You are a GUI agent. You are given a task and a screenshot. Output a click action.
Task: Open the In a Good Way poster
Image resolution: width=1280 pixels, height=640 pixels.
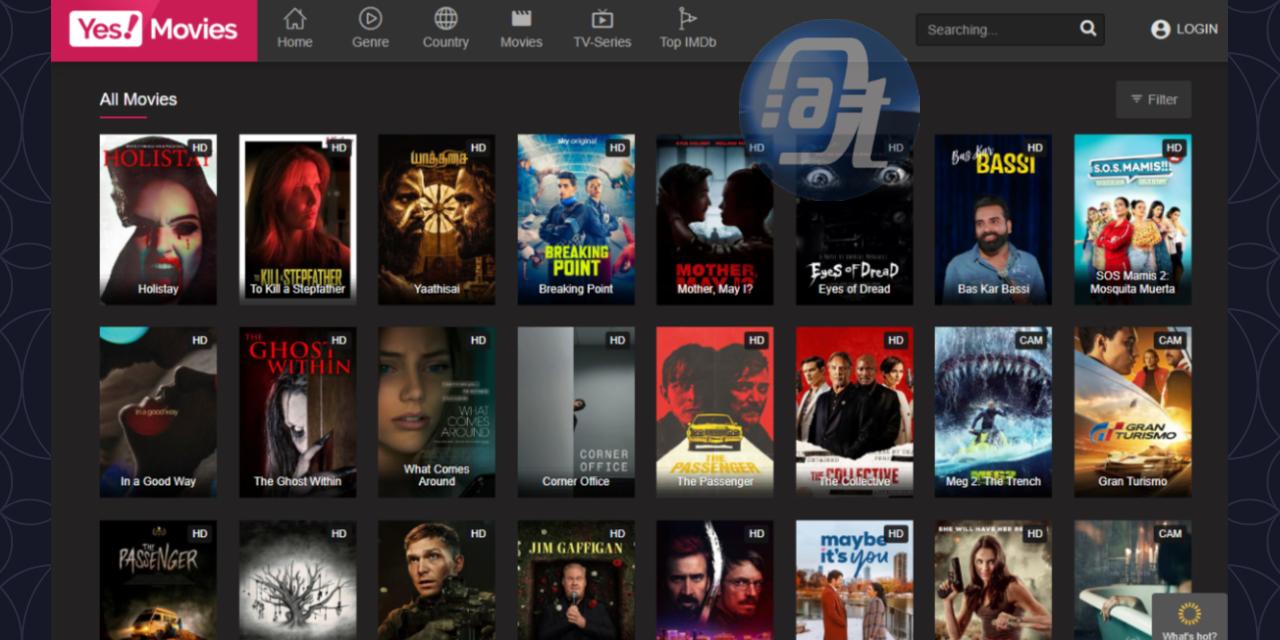point(158,412)
